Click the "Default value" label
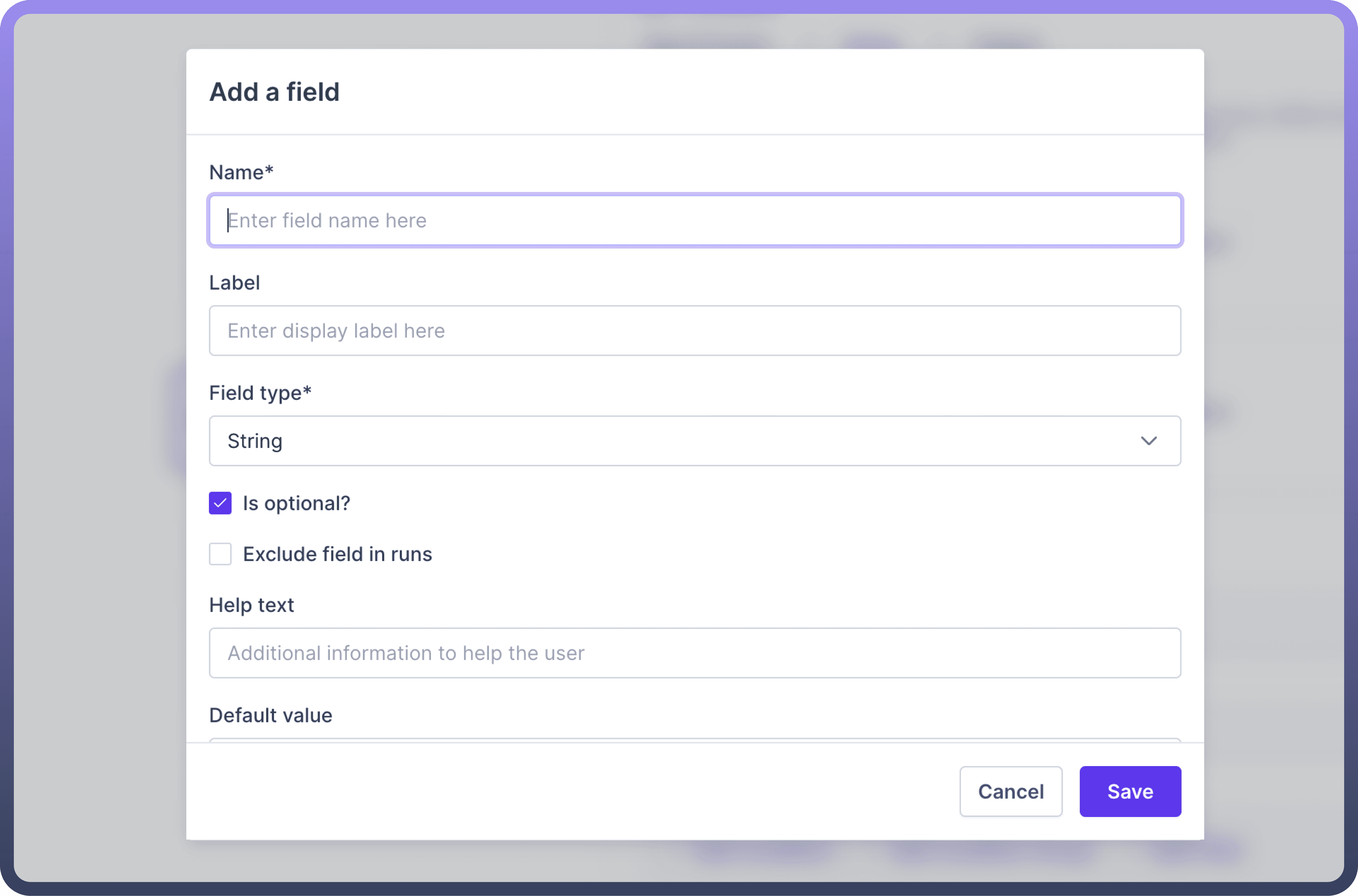Viewport: 1358px width, 896px height. 270,715
